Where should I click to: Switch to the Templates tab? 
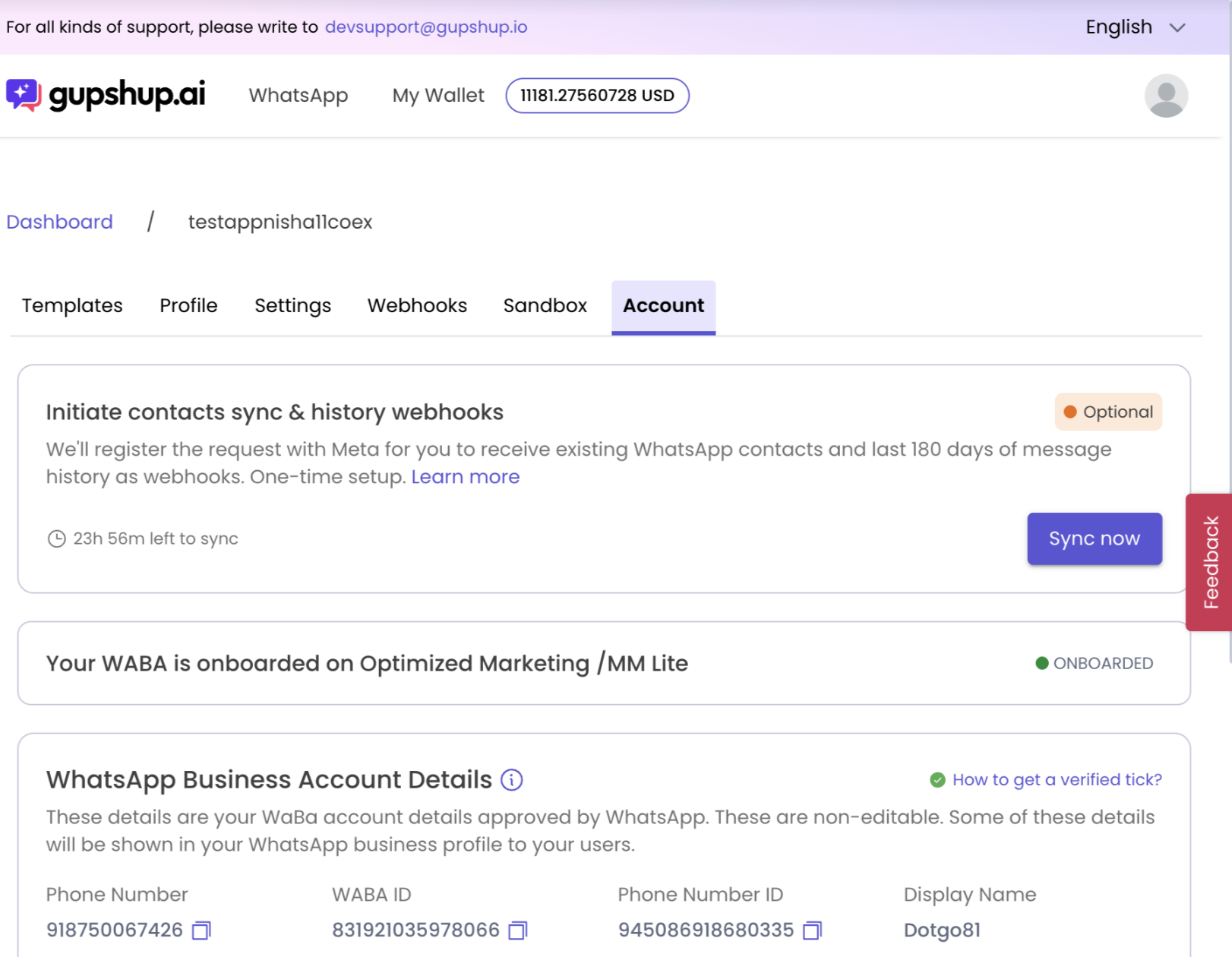[x=72, y=305]
